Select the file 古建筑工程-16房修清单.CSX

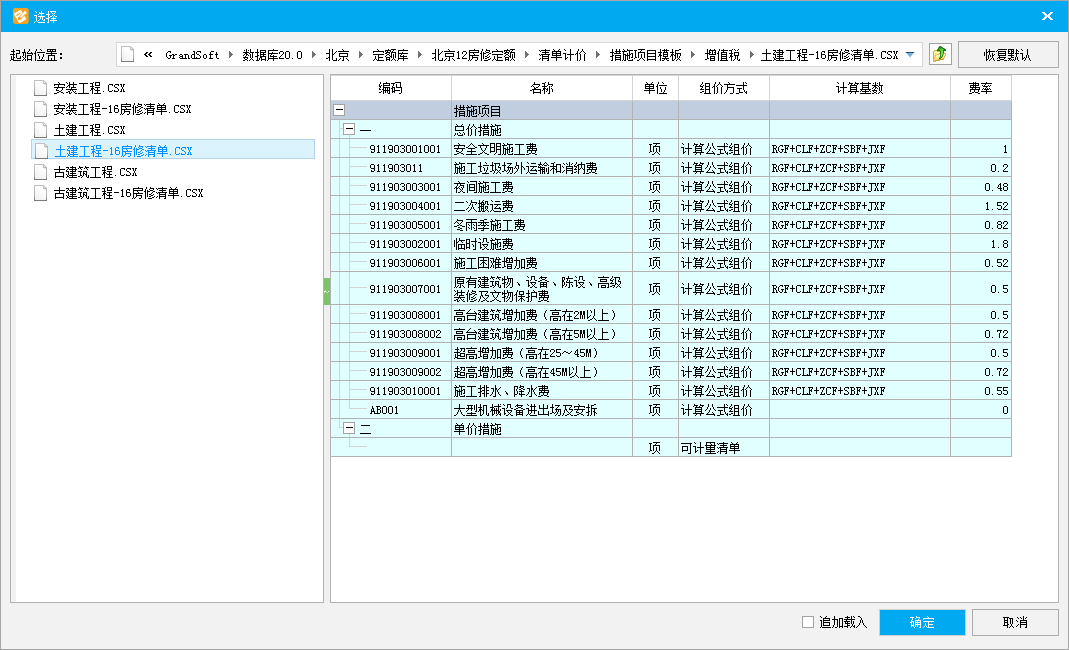(x=128, y=193)
